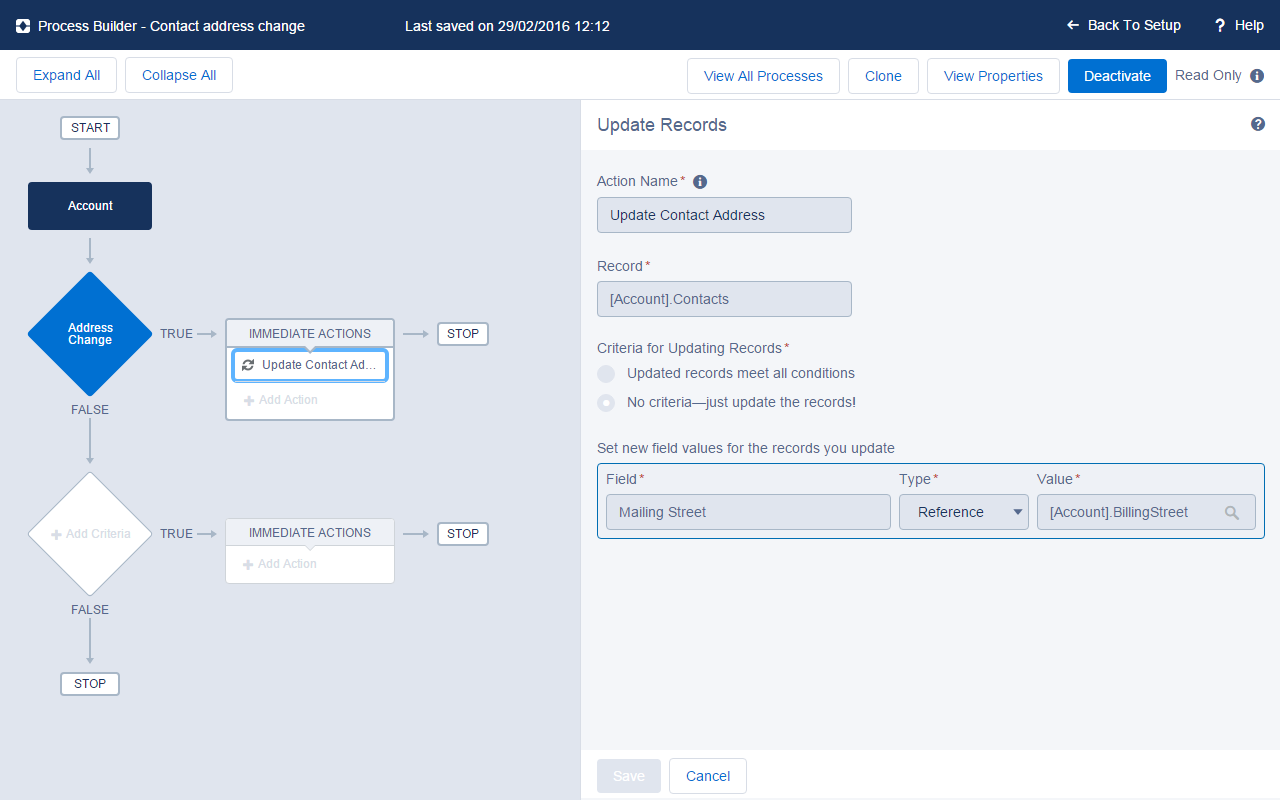Select 'Updated records meet all conditions' option
Viewport: 1280px width, 800px height.
click(x=606, y=374)
